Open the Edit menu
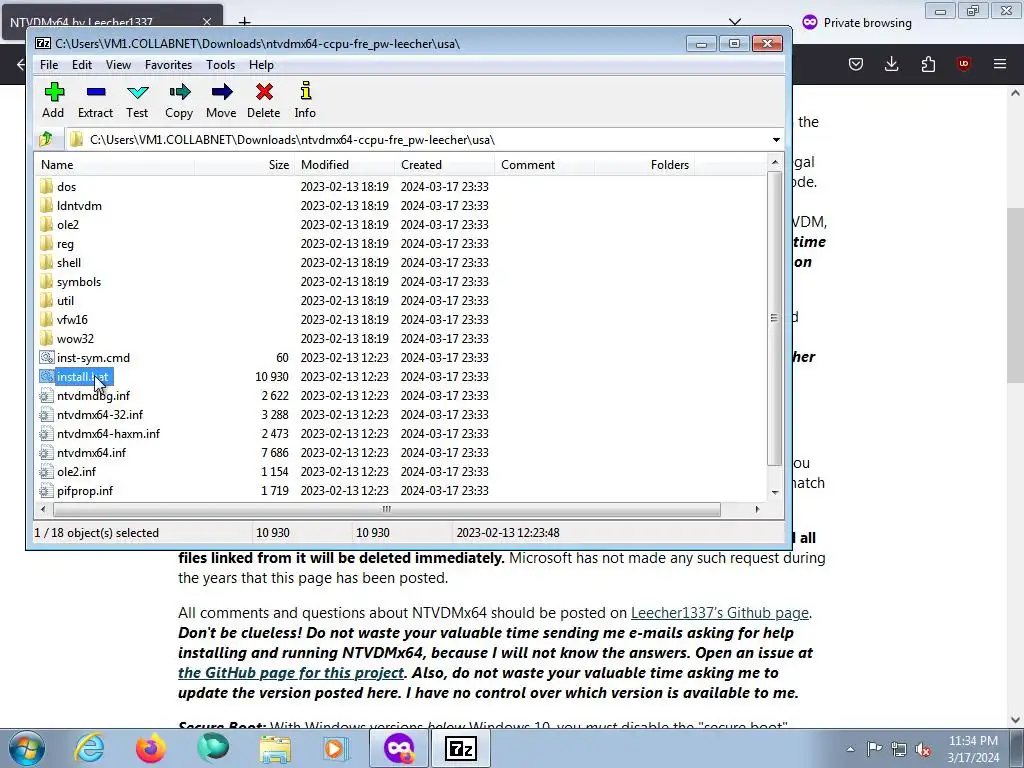The width and height of the screenshot is (1024, 768). tap(82, 65)
